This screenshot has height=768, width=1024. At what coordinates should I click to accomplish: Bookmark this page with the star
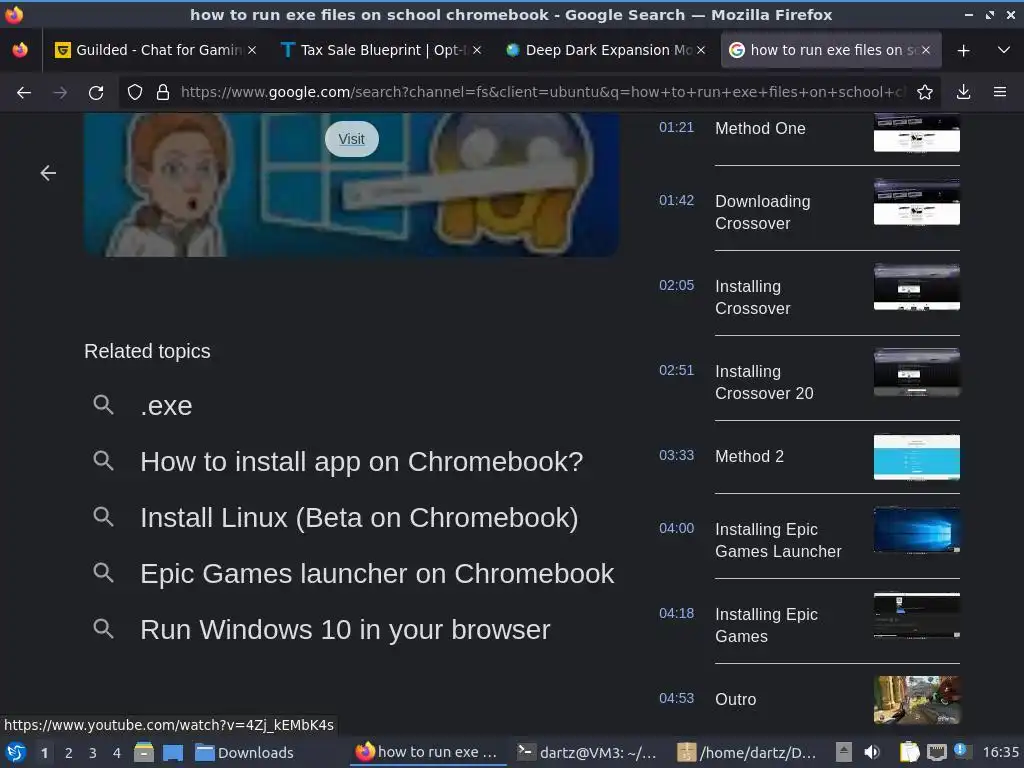[x=925, y=93]
